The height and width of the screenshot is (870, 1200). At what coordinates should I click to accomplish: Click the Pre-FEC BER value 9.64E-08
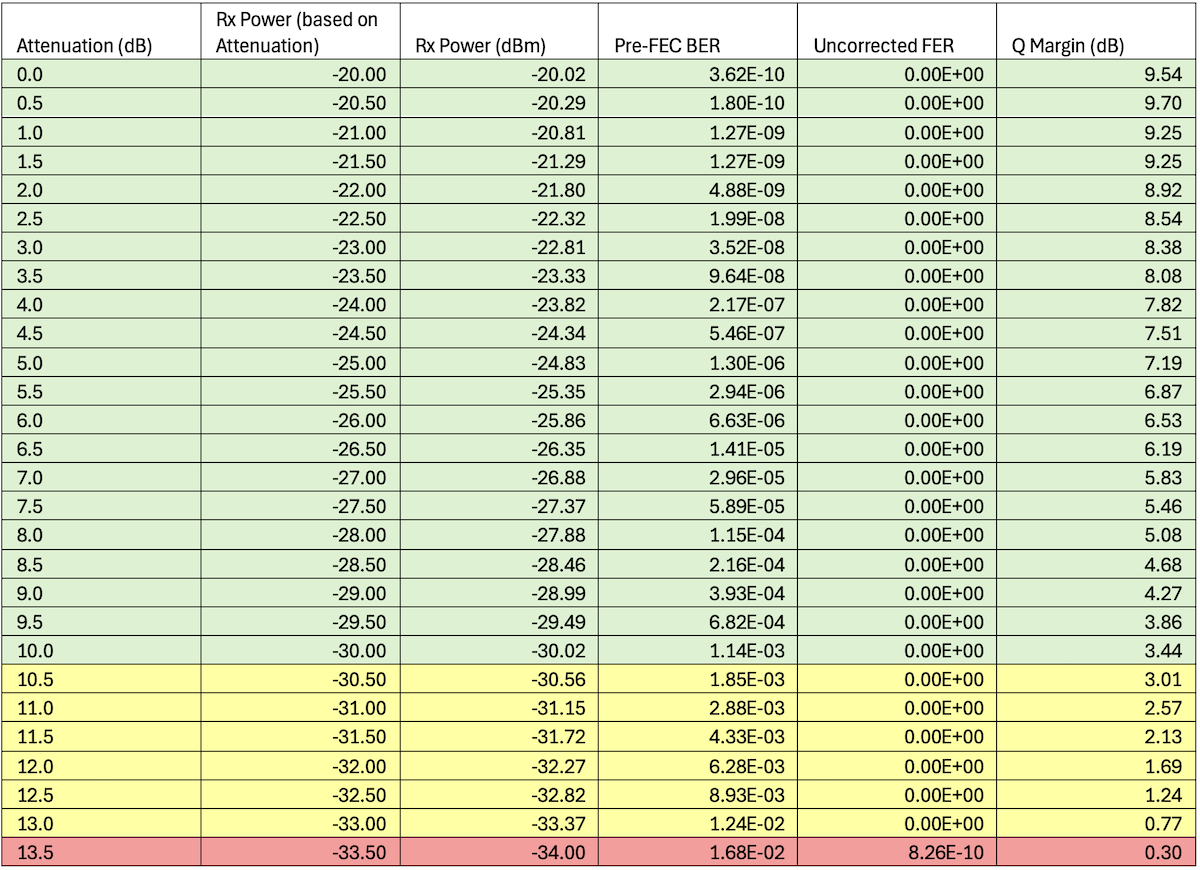[x=698, y=276]
